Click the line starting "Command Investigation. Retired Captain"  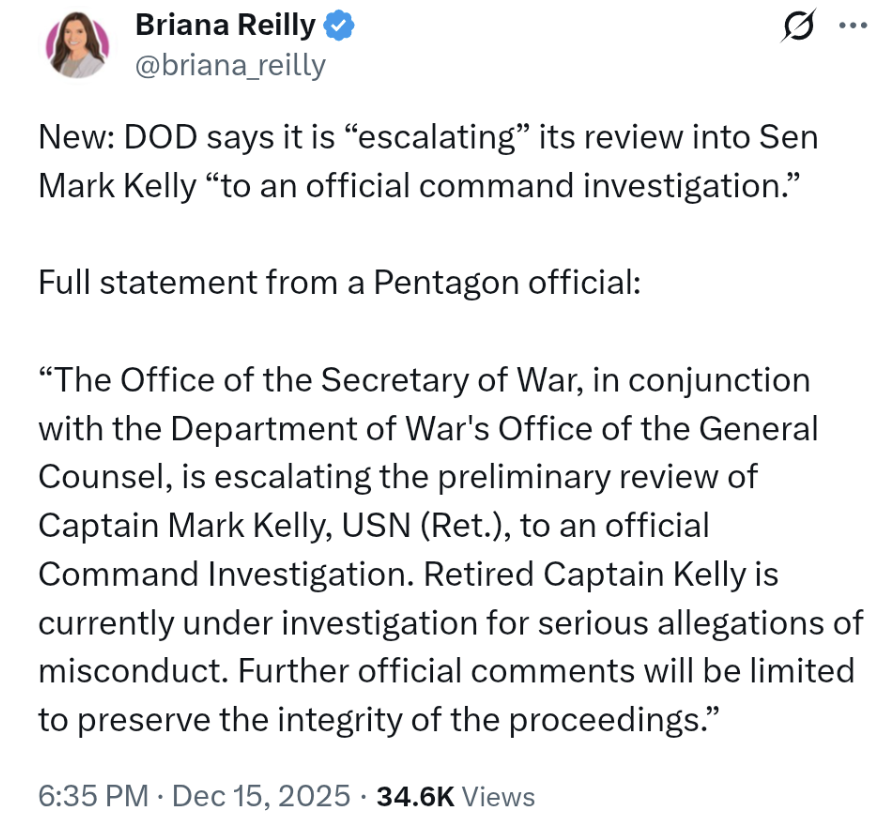click(x=408, y=574)
